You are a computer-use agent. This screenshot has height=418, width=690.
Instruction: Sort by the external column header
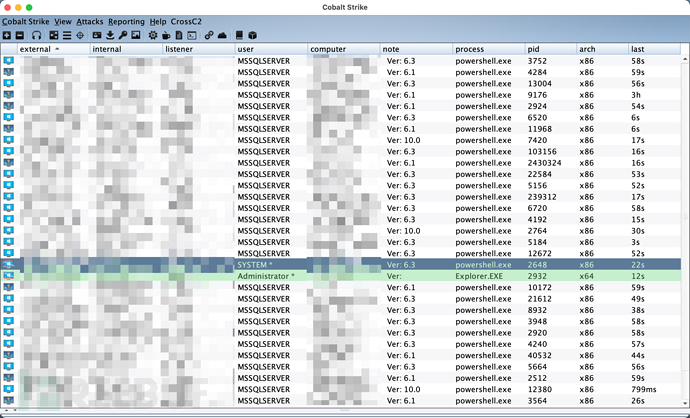tap(53, 49)
